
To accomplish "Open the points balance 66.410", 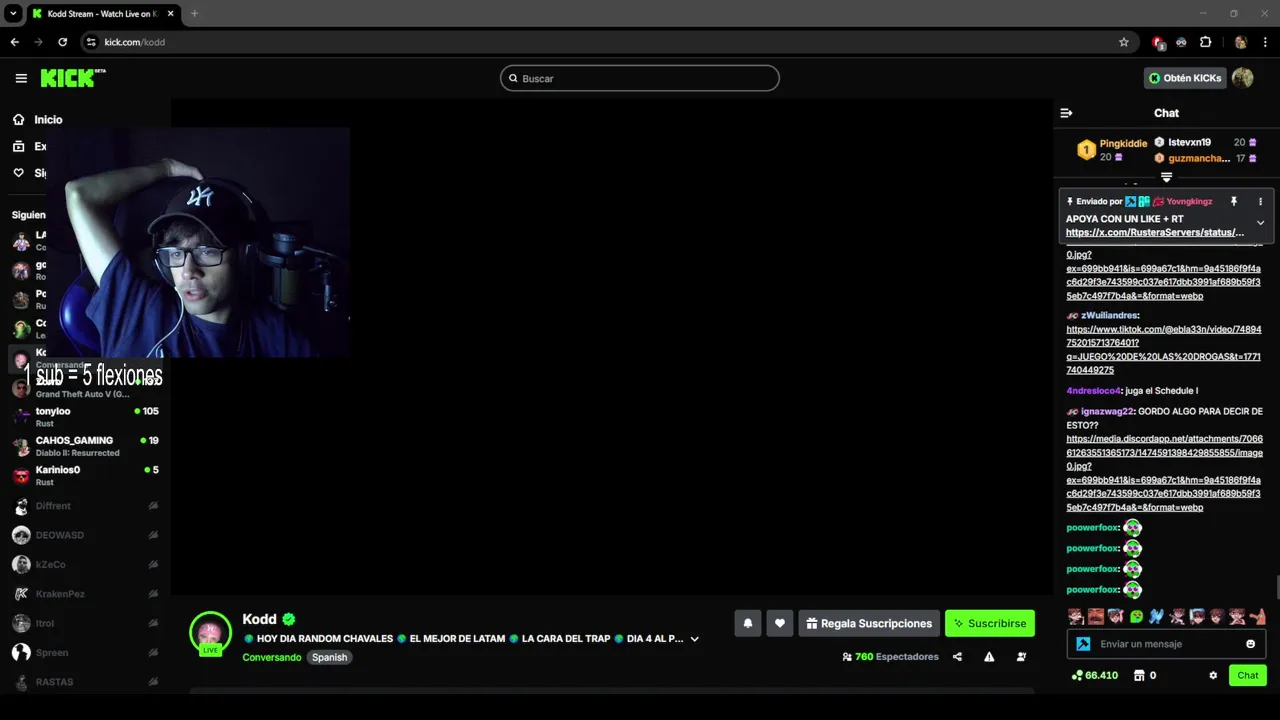I will (x=1094, y=676).
